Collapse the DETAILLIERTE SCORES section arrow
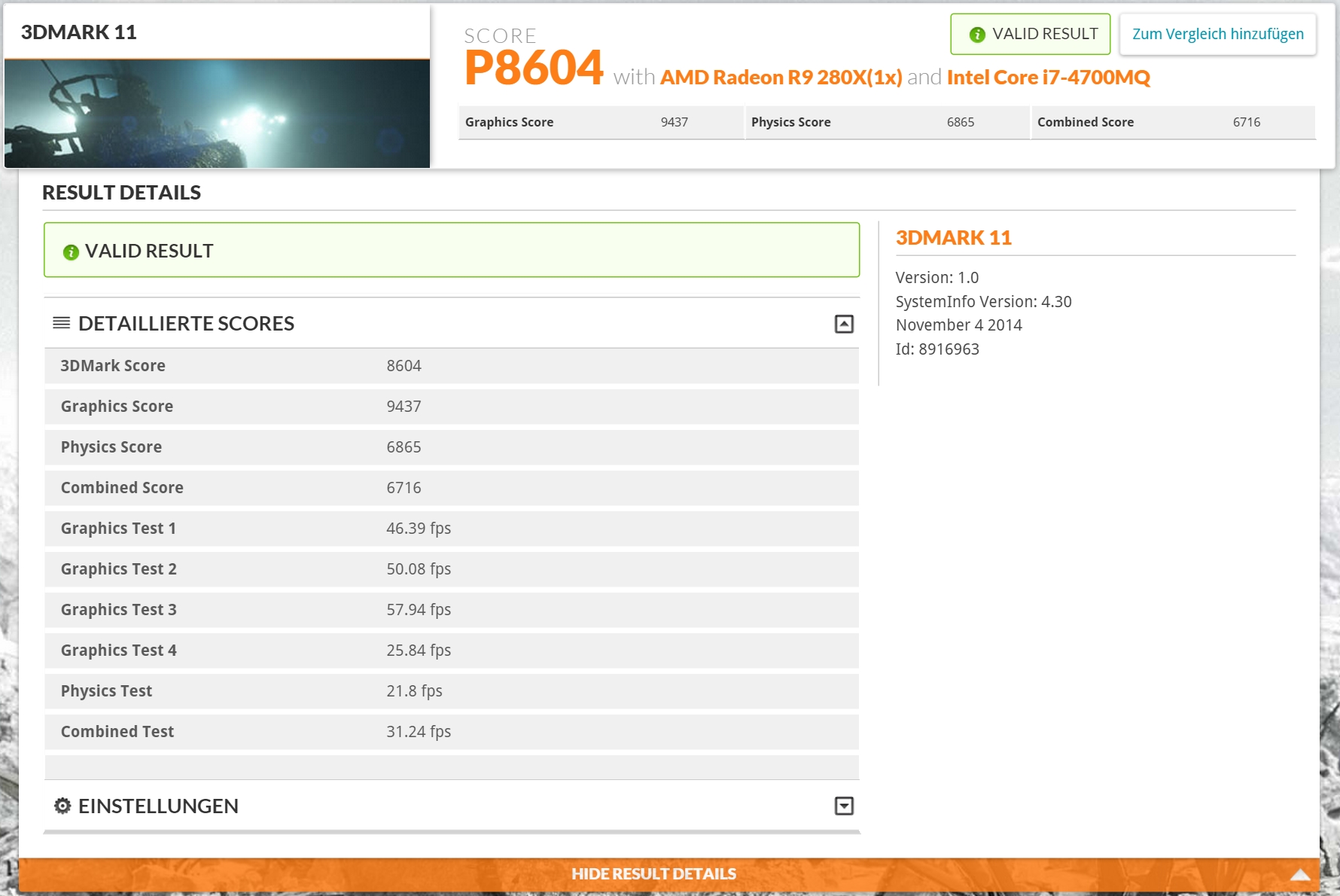Screen dimensions: 1340x896 (844, 324)
